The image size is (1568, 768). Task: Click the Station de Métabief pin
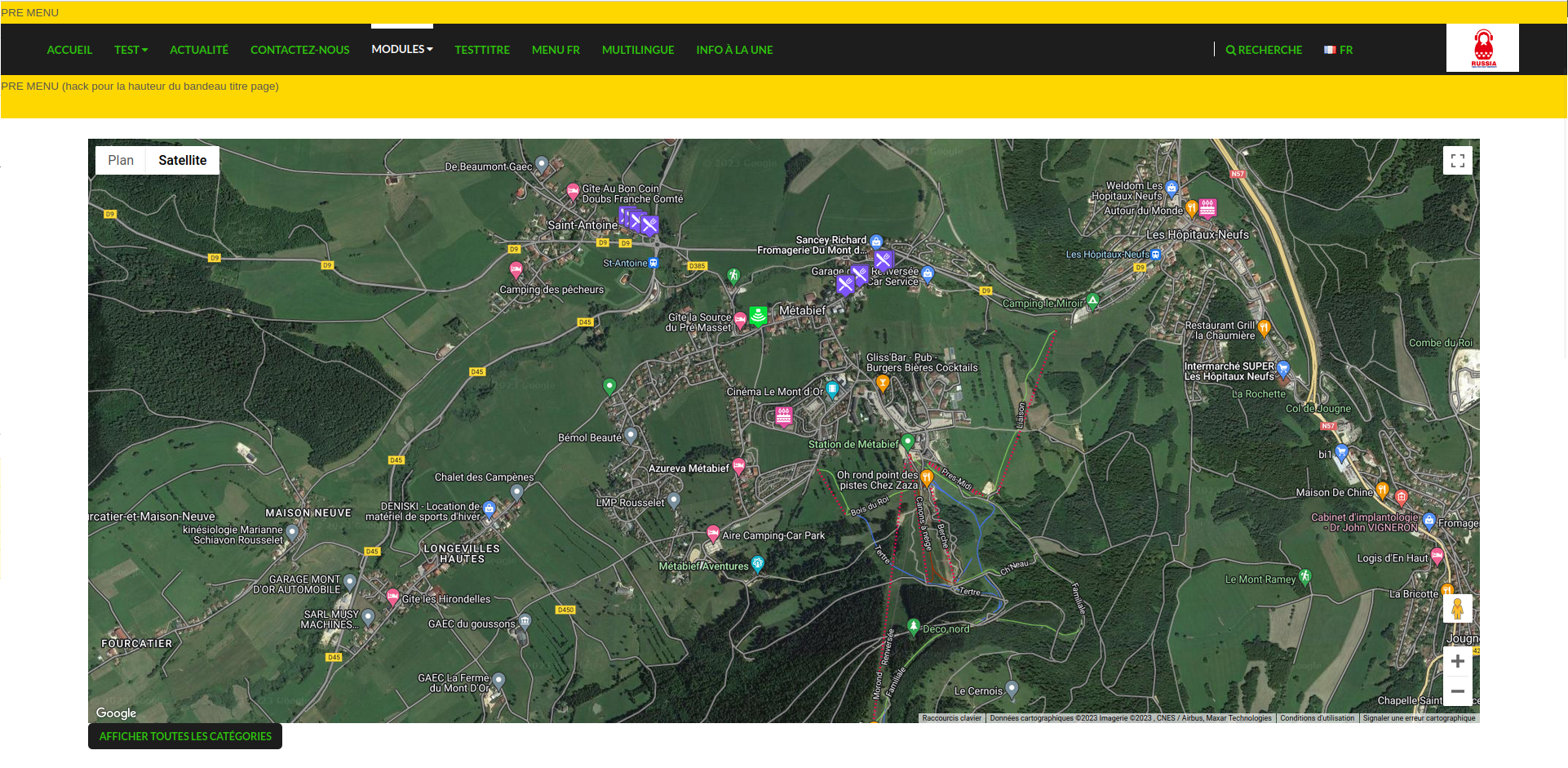(x=907, y=442)
